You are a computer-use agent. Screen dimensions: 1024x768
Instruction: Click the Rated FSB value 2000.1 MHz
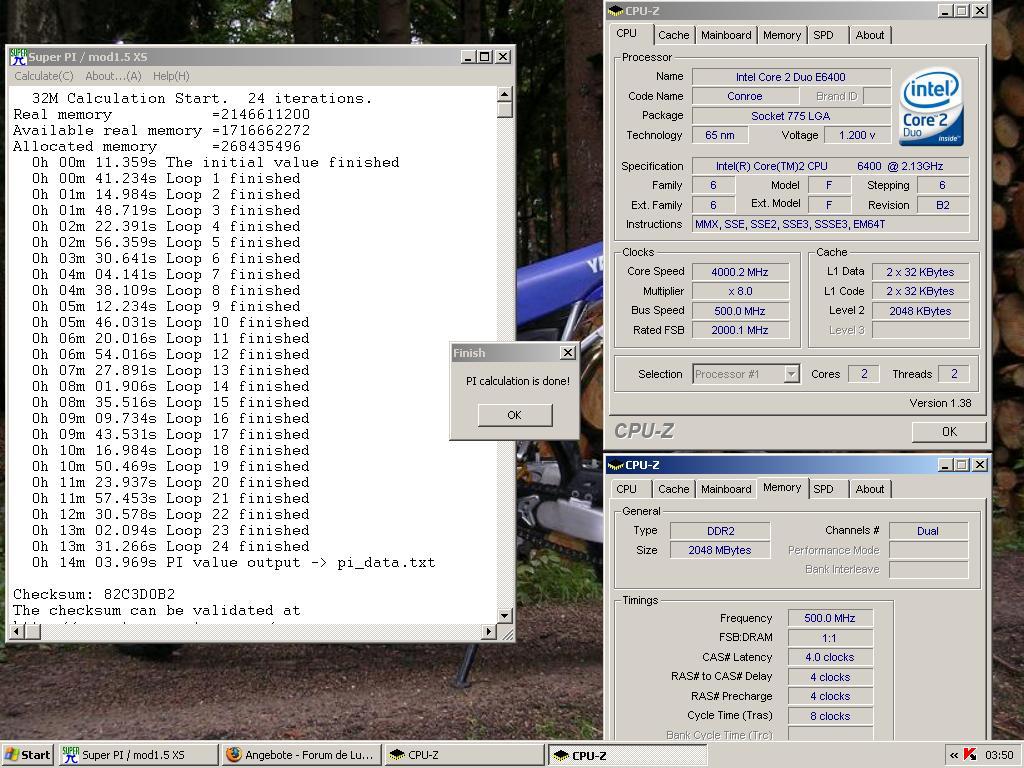click(x=740, y=330)
